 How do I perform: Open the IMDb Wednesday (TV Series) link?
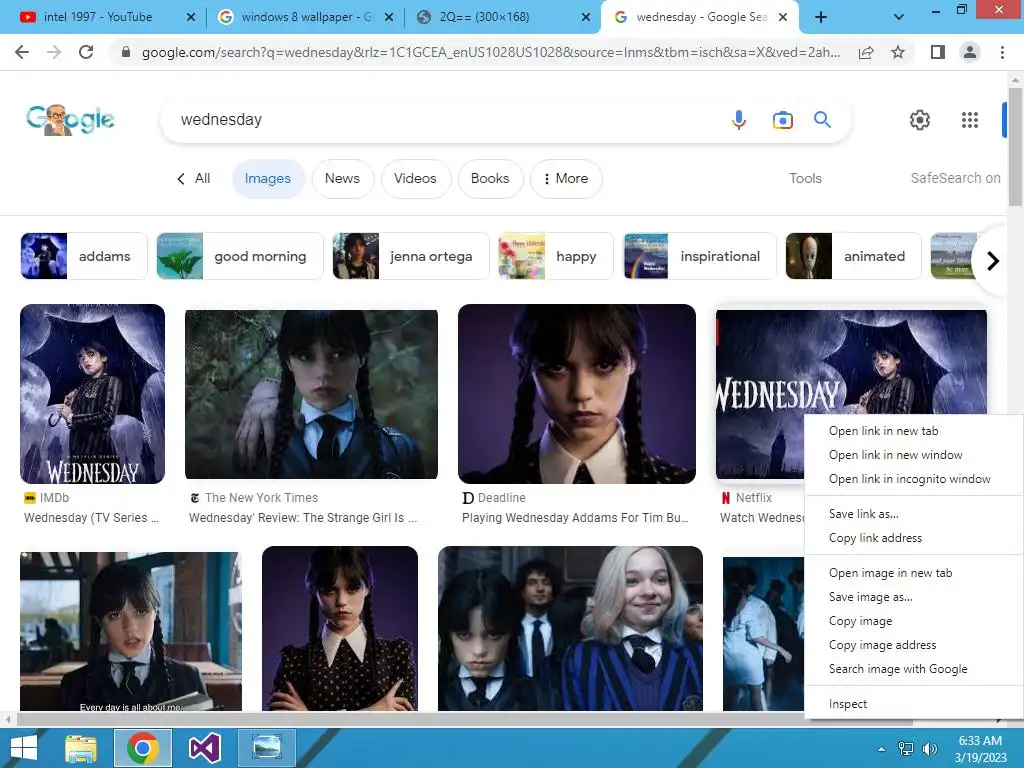[x=91, y=518]
